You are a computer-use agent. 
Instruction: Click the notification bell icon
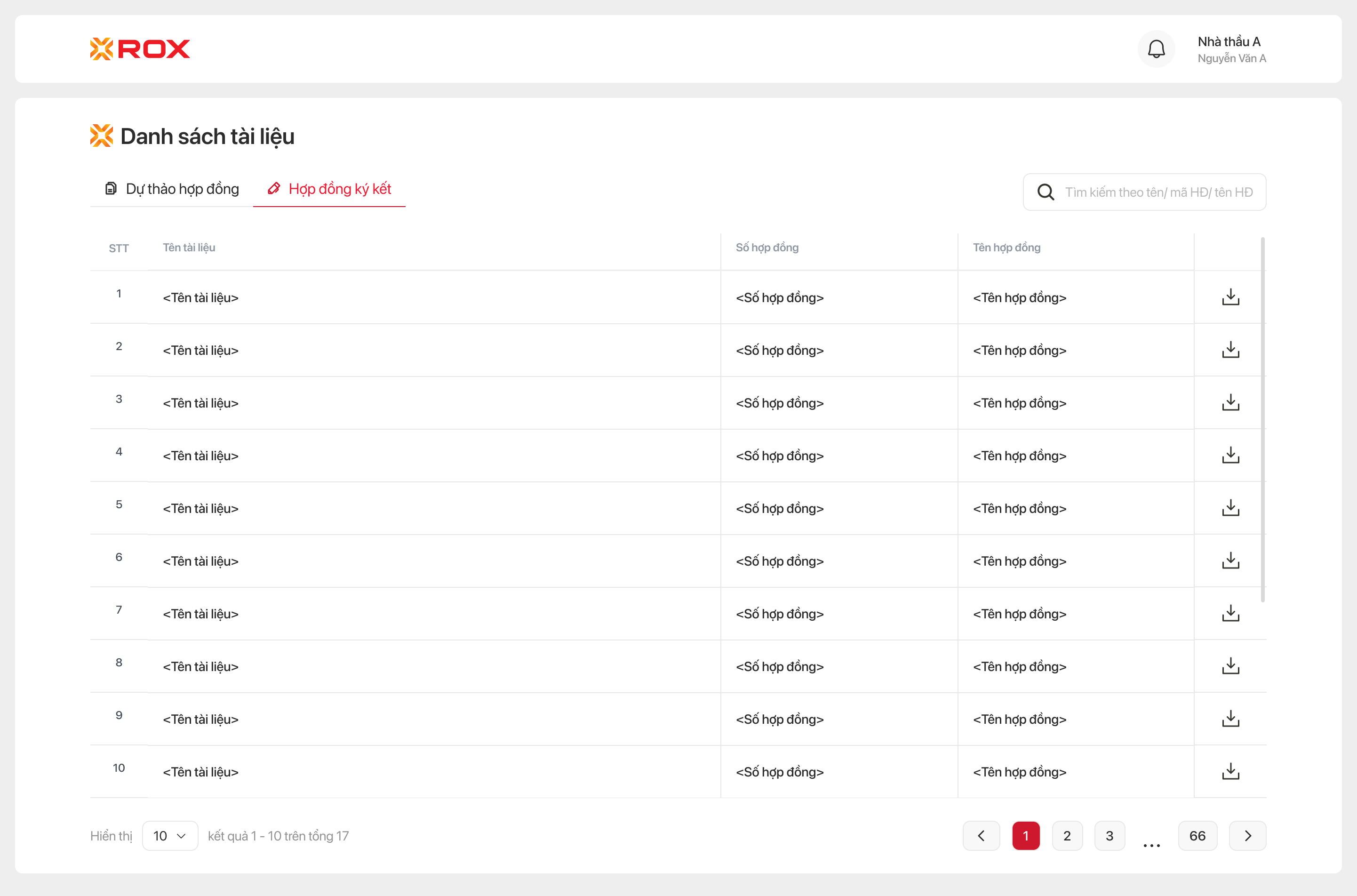[x=1156, y=49]
